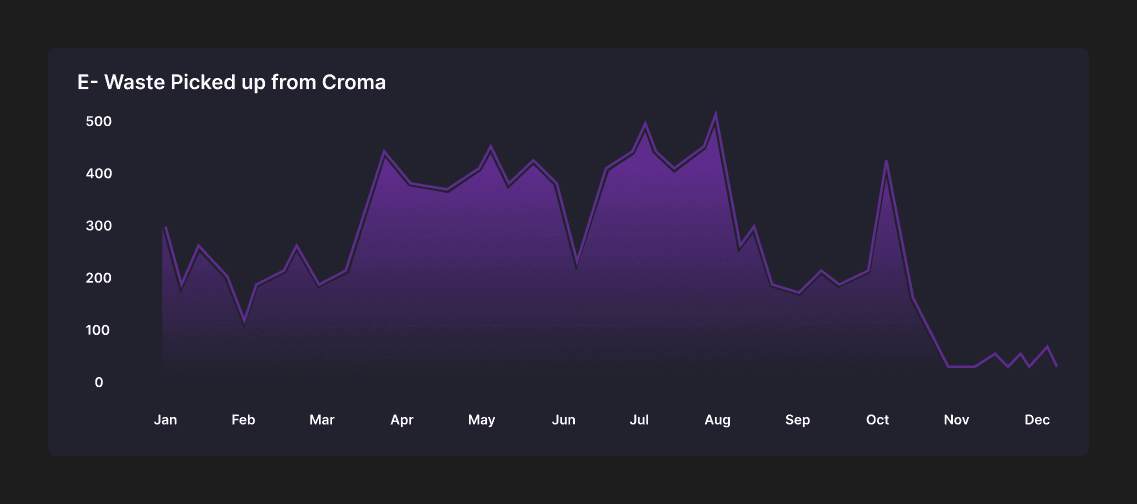Click the 100 y-axis value
The height and width of the screenshot is (504, 1137).
click(x=99, y=330)
